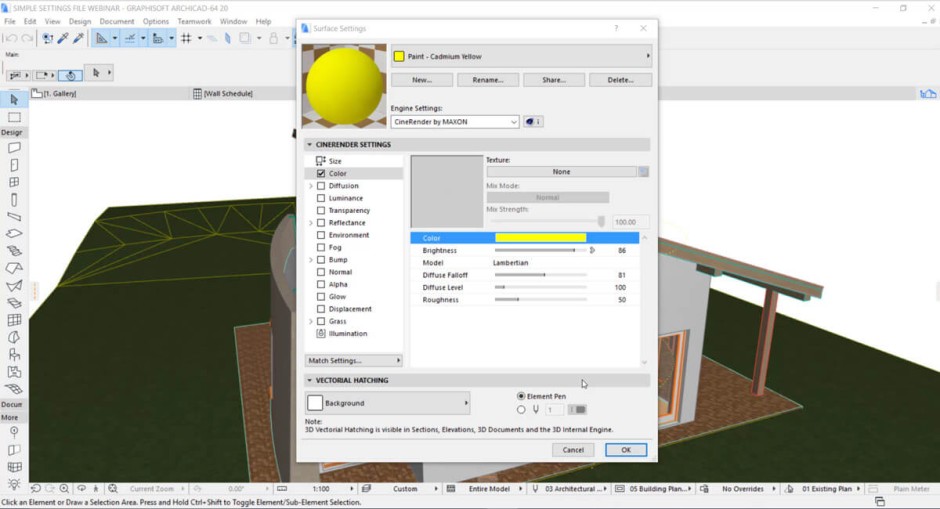Screen dimensions: 940x509
Task: Open the Paint - Cadmium Yellow surface selector
Action: click(521, 56)
